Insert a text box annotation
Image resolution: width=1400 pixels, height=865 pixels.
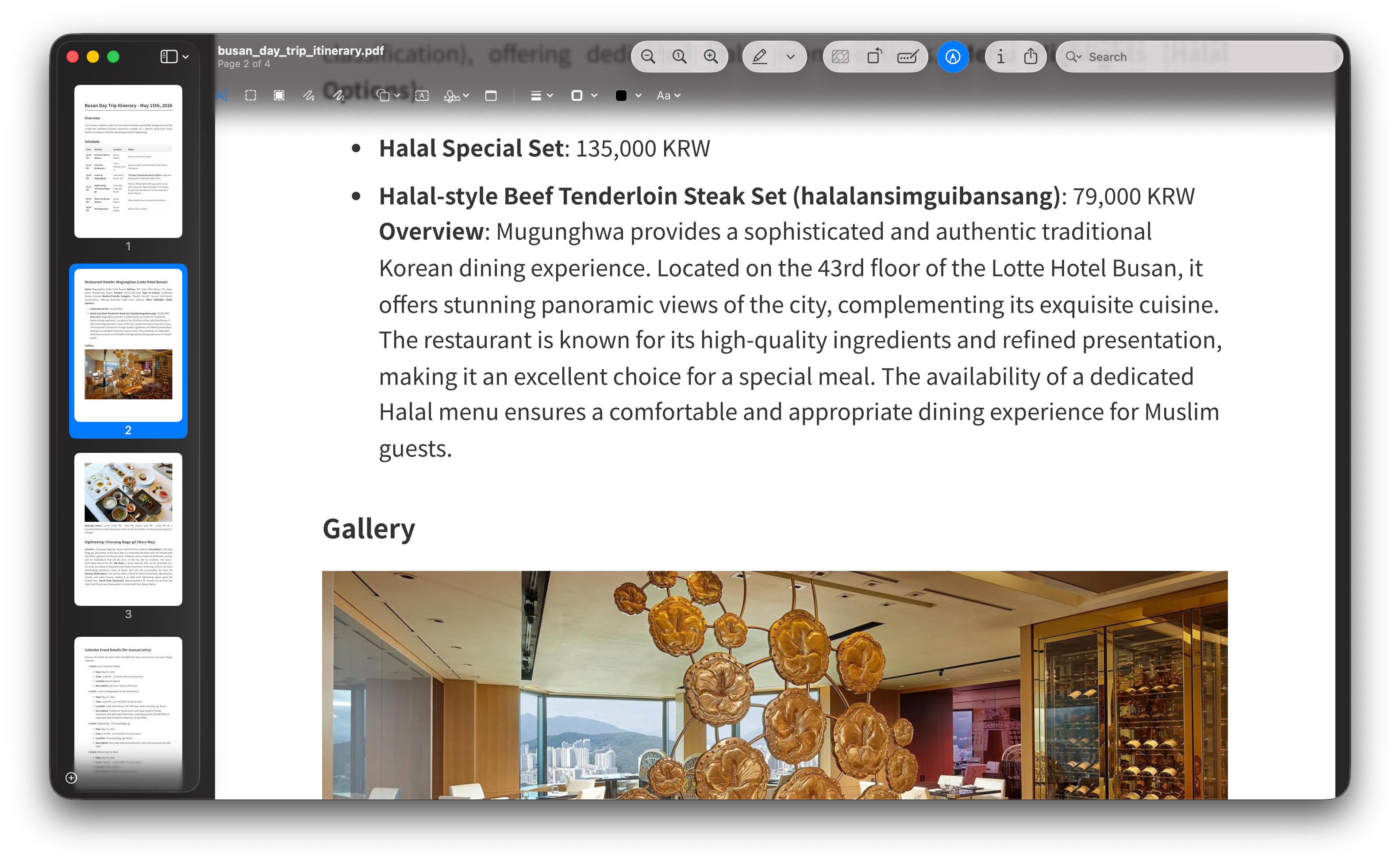click(x=422, y=96)
